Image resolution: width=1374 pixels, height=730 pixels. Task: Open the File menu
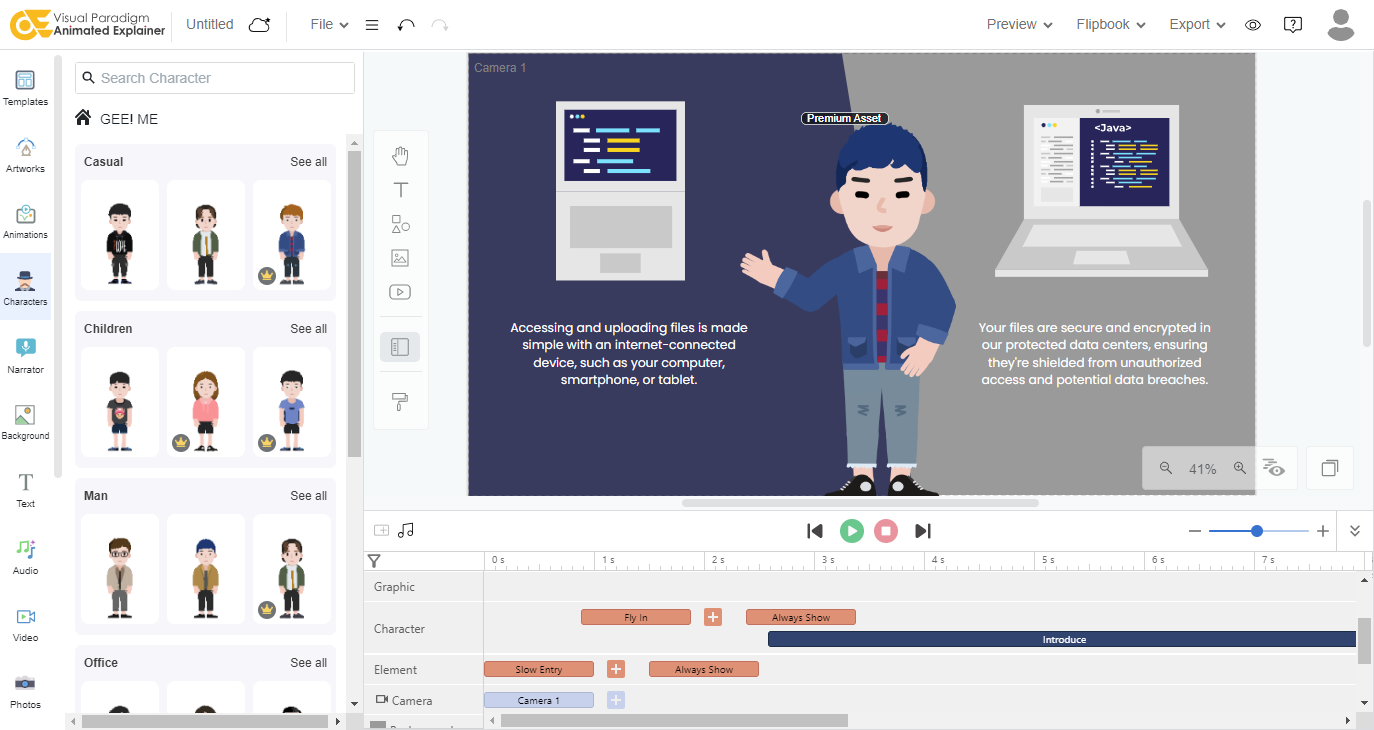click(x=329, y=25)
